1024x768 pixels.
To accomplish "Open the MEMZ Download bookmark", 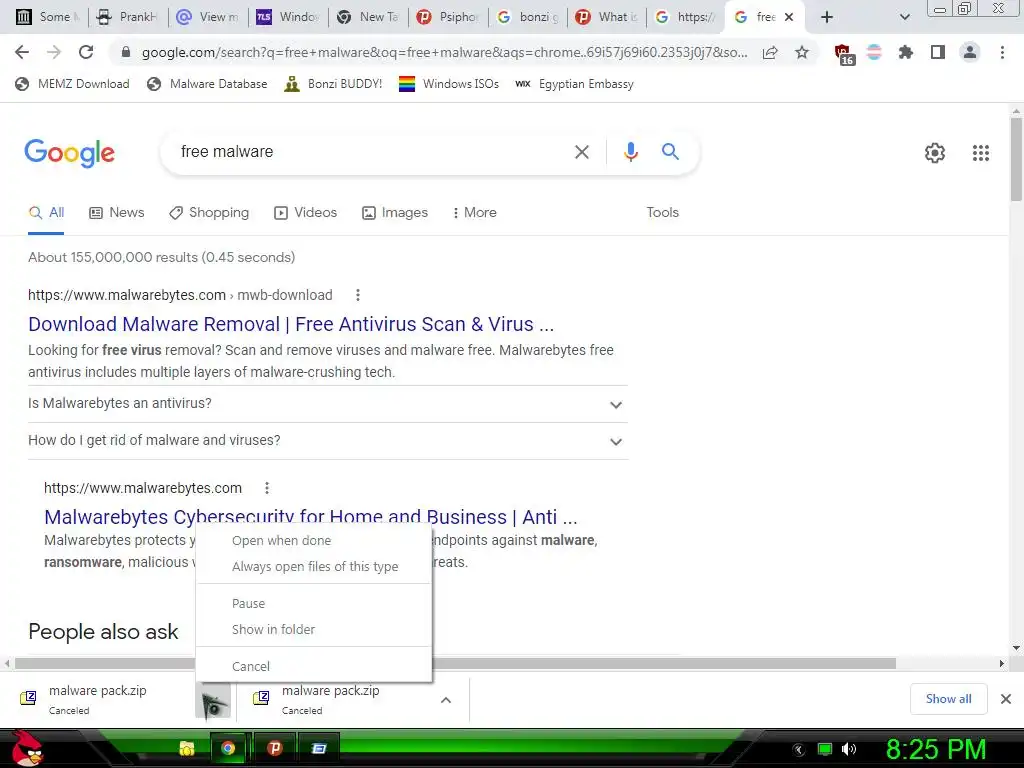I will (72, 84).
